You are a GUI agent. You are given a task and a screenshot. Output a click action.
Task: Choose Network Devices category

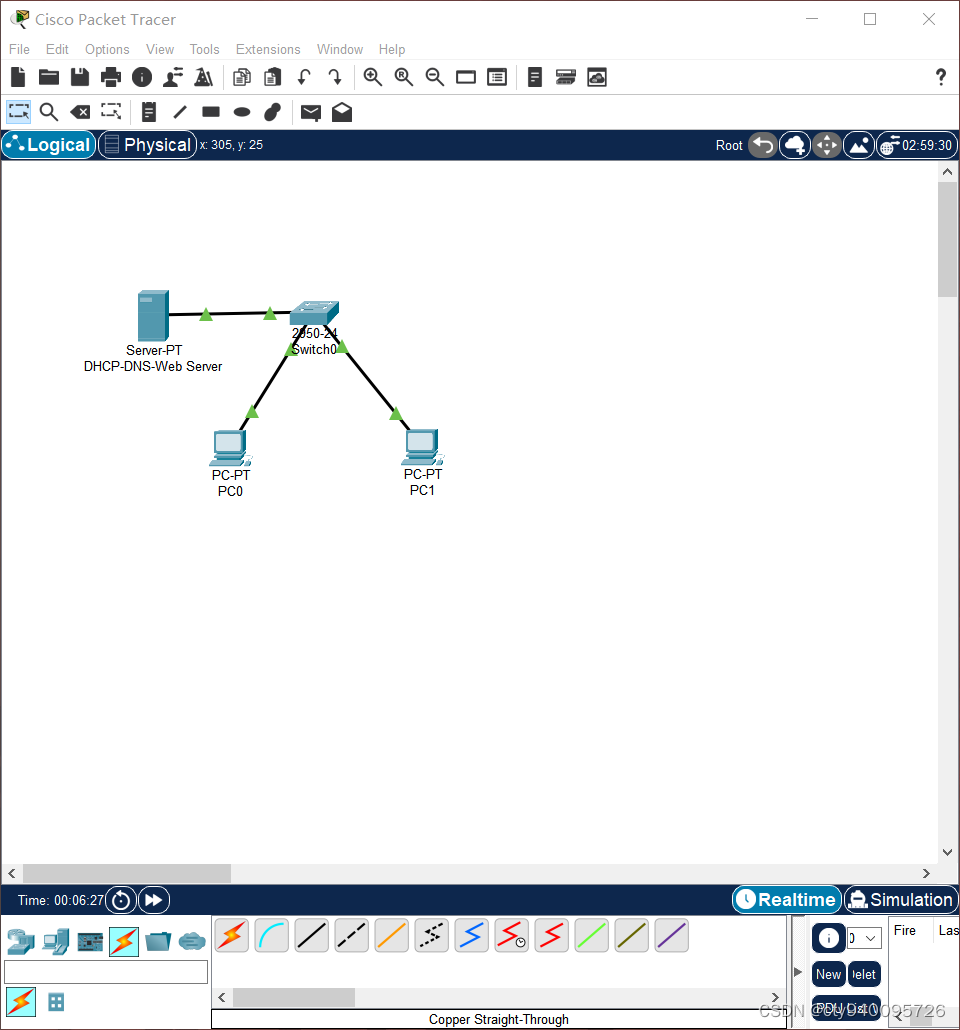point(21,942)
